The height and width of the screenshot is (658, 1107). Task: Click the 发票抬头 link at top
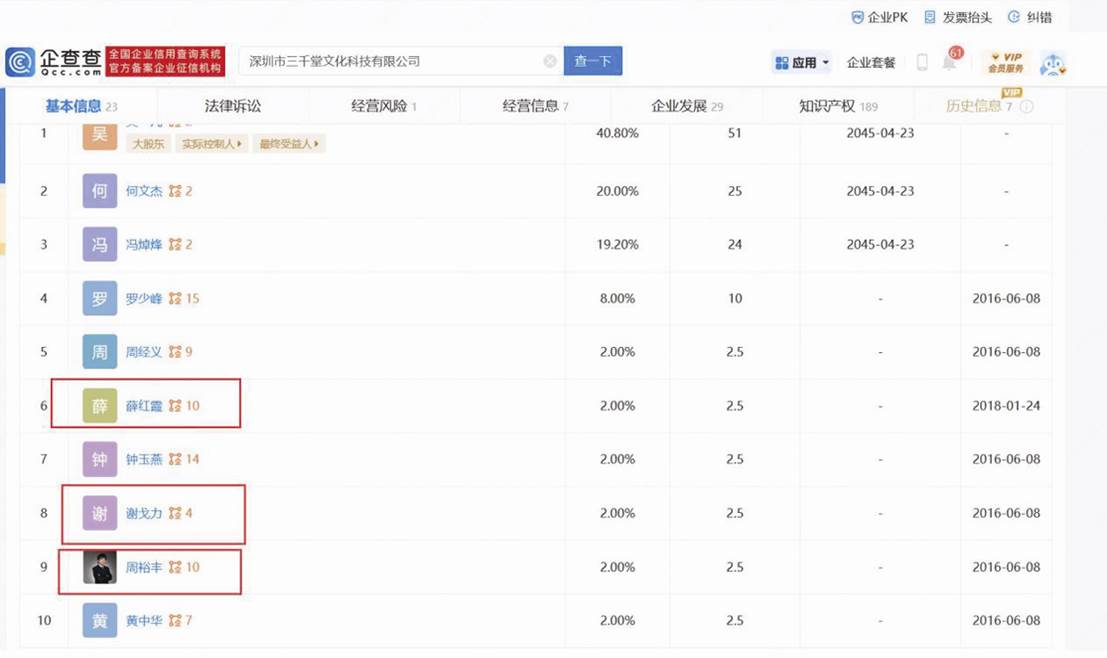tap(958, 17)
